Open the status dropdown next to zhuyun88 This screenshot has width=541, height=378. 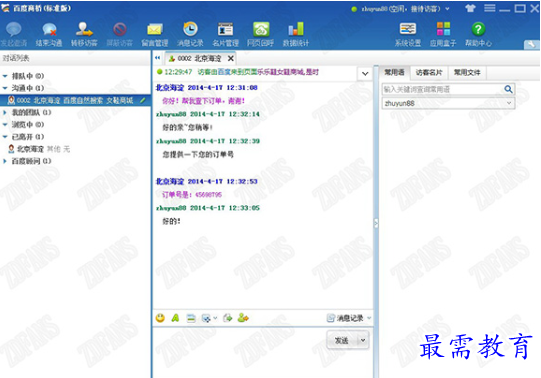click(447, 9)
